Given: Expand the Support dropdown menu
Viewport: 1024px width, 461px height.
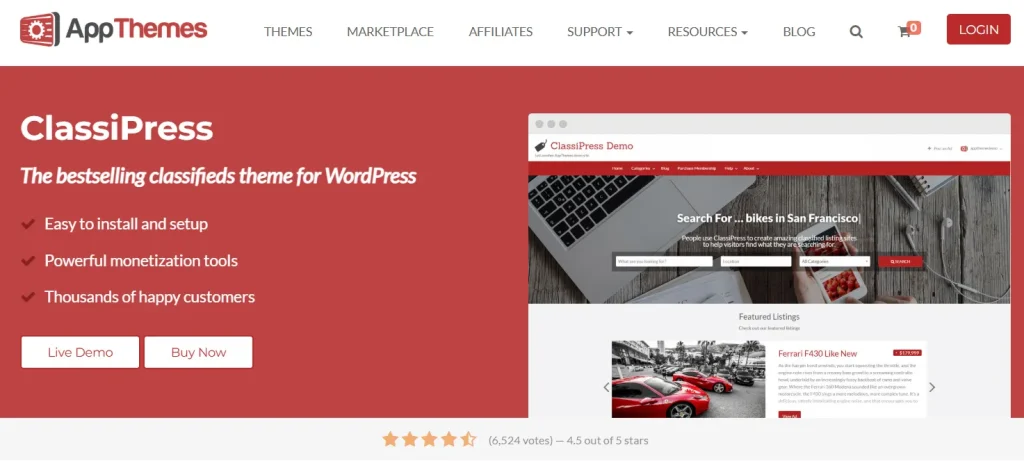Looking at the screenshot, I should tap(600, 31).
